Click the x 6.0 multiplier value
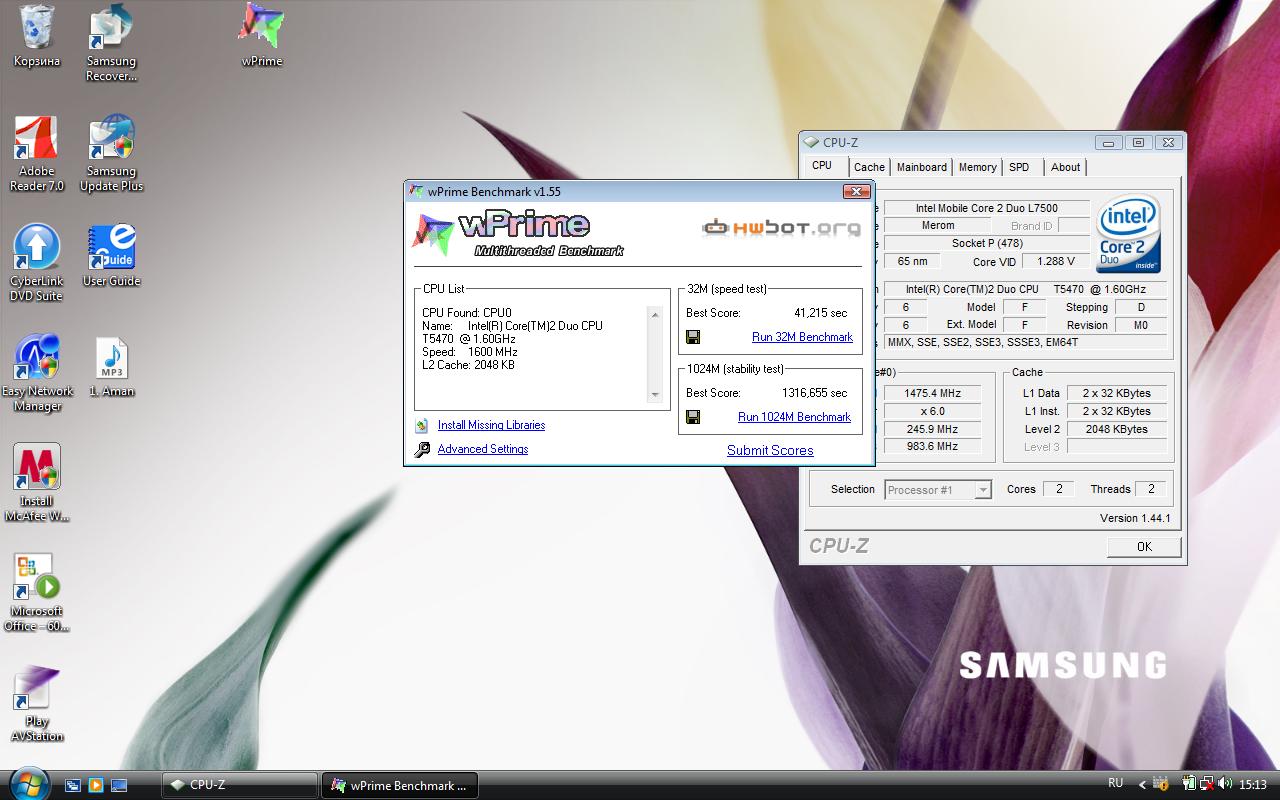1280x800 pixels. [x=931, y=411]
